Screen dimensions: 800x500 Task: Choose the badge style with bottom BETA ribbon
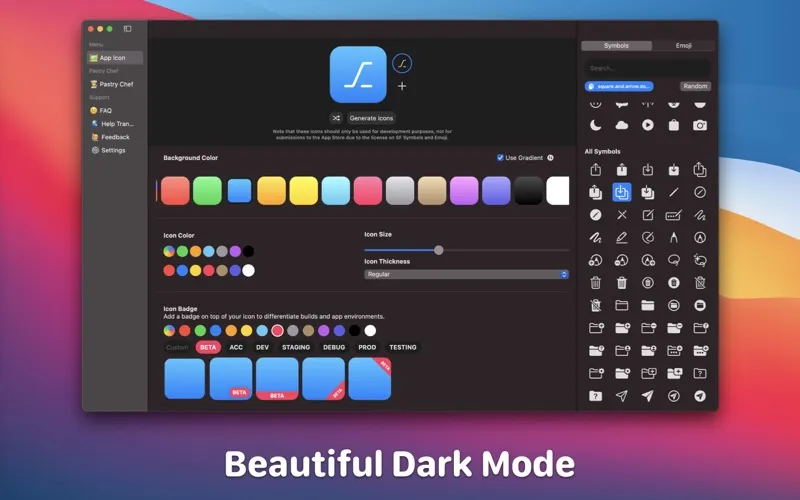(277, 379)
